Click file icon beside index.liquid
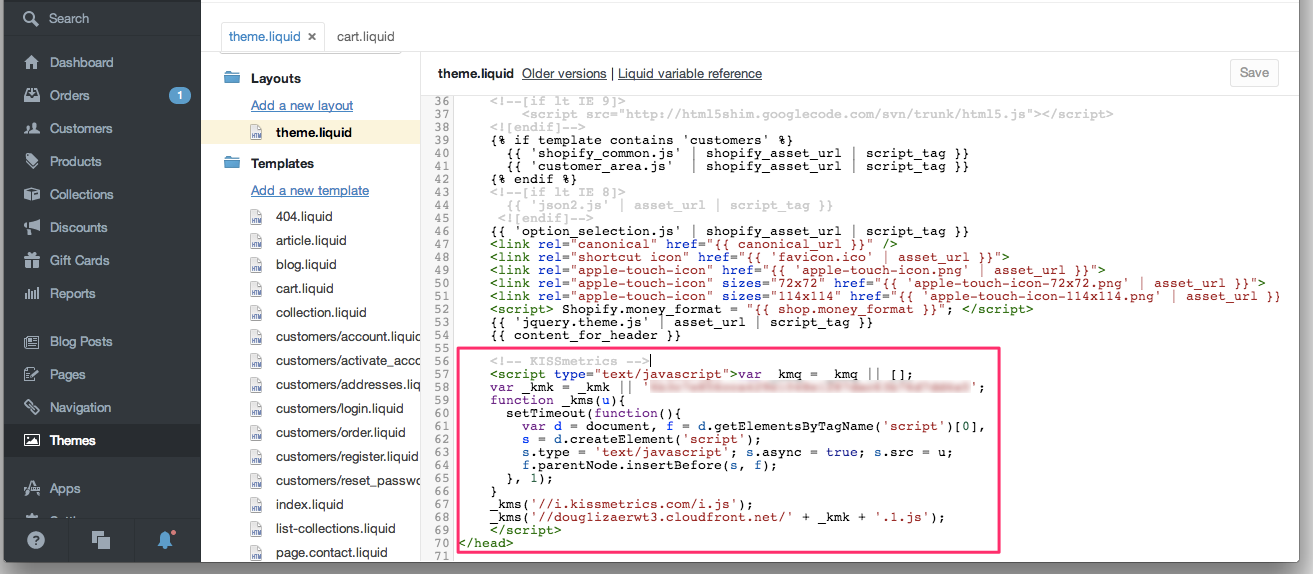 [x=257, y=504]
